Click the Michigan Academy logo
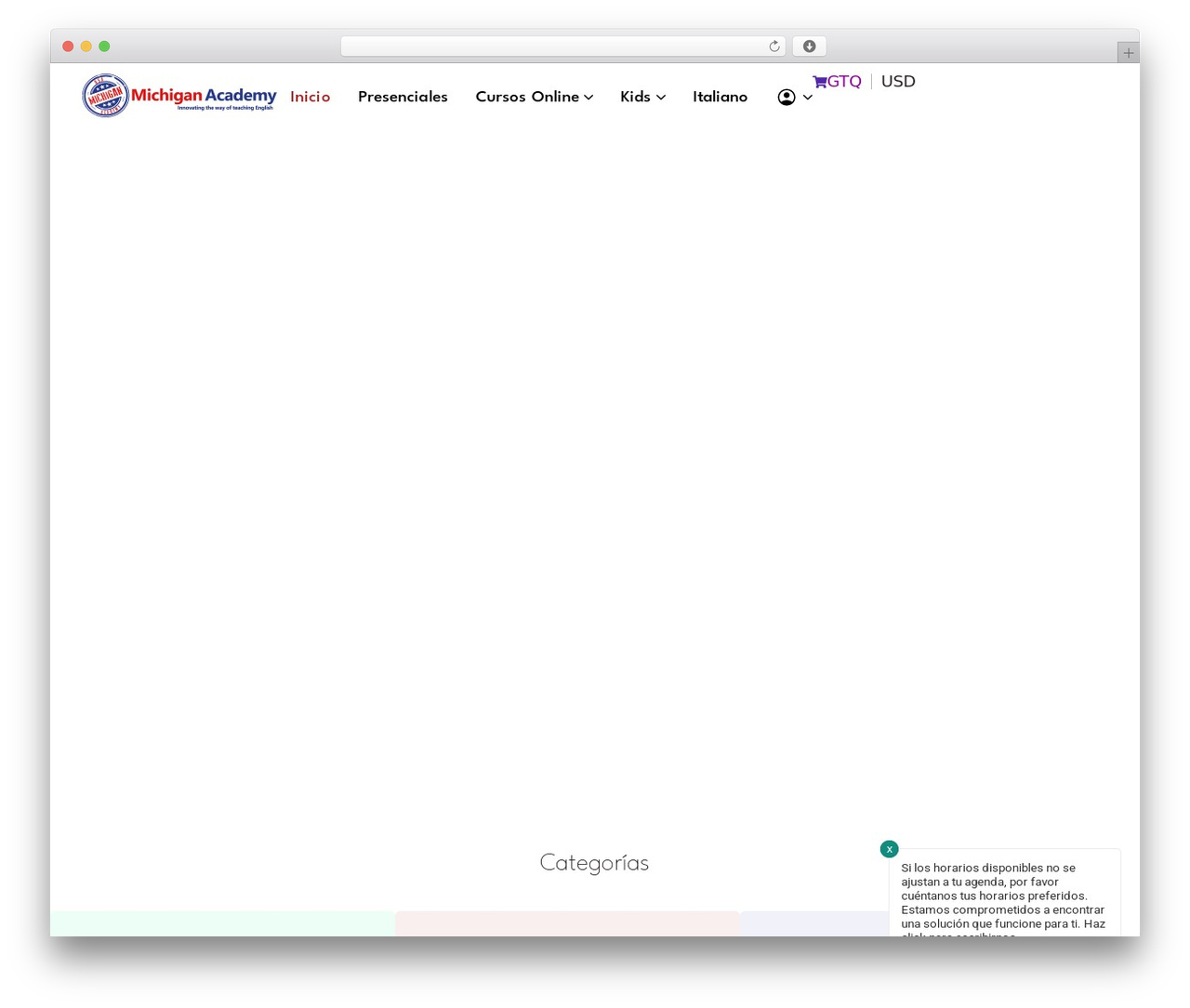 (x=178, y=96)
